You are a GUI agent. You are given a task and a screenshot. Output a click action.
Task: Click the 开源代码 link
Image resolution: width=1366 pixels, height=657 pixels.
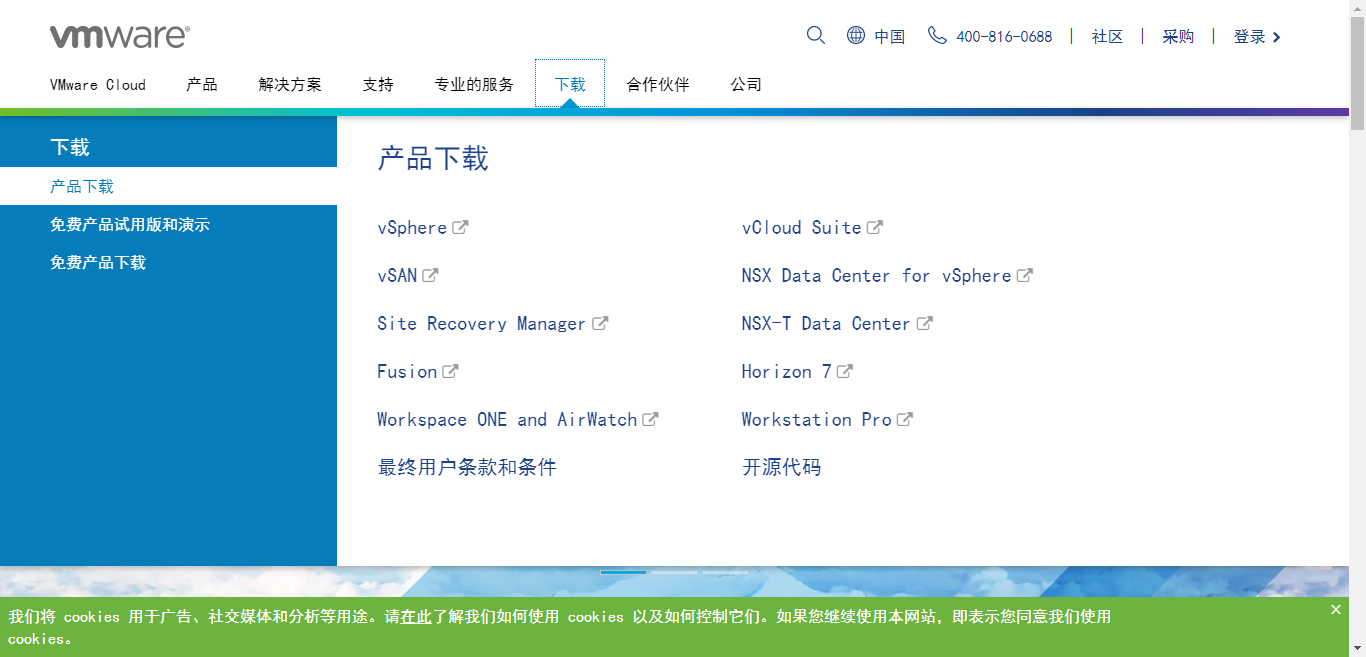tap(781, 466)
